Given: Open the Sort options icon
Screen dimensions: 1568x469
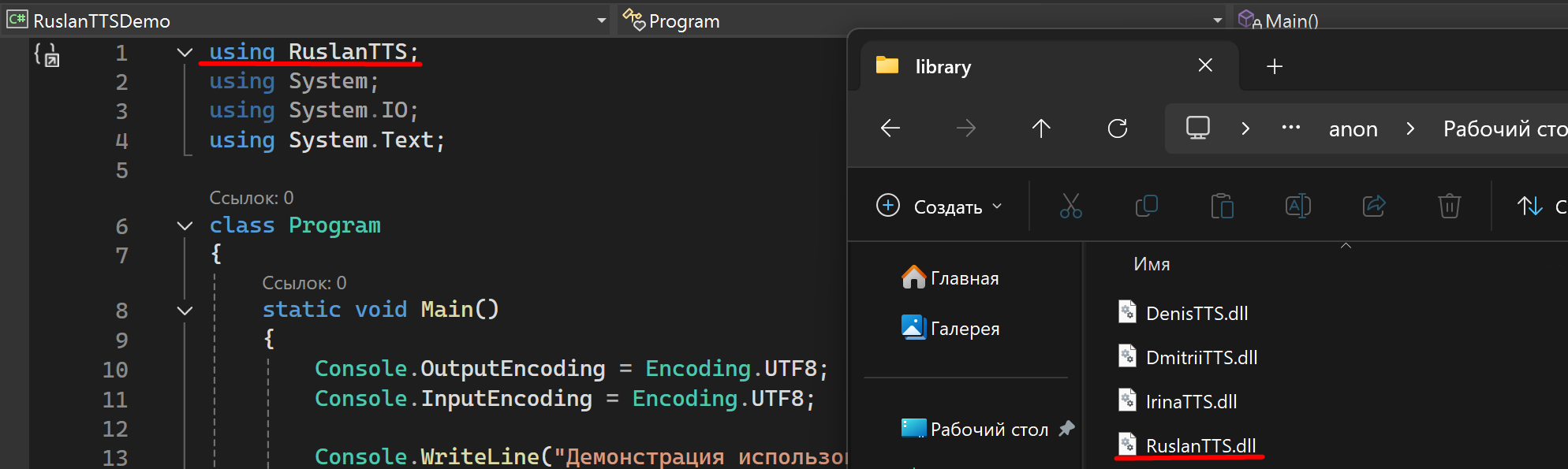Looking at the screenshot, I should pos(1530,207).
